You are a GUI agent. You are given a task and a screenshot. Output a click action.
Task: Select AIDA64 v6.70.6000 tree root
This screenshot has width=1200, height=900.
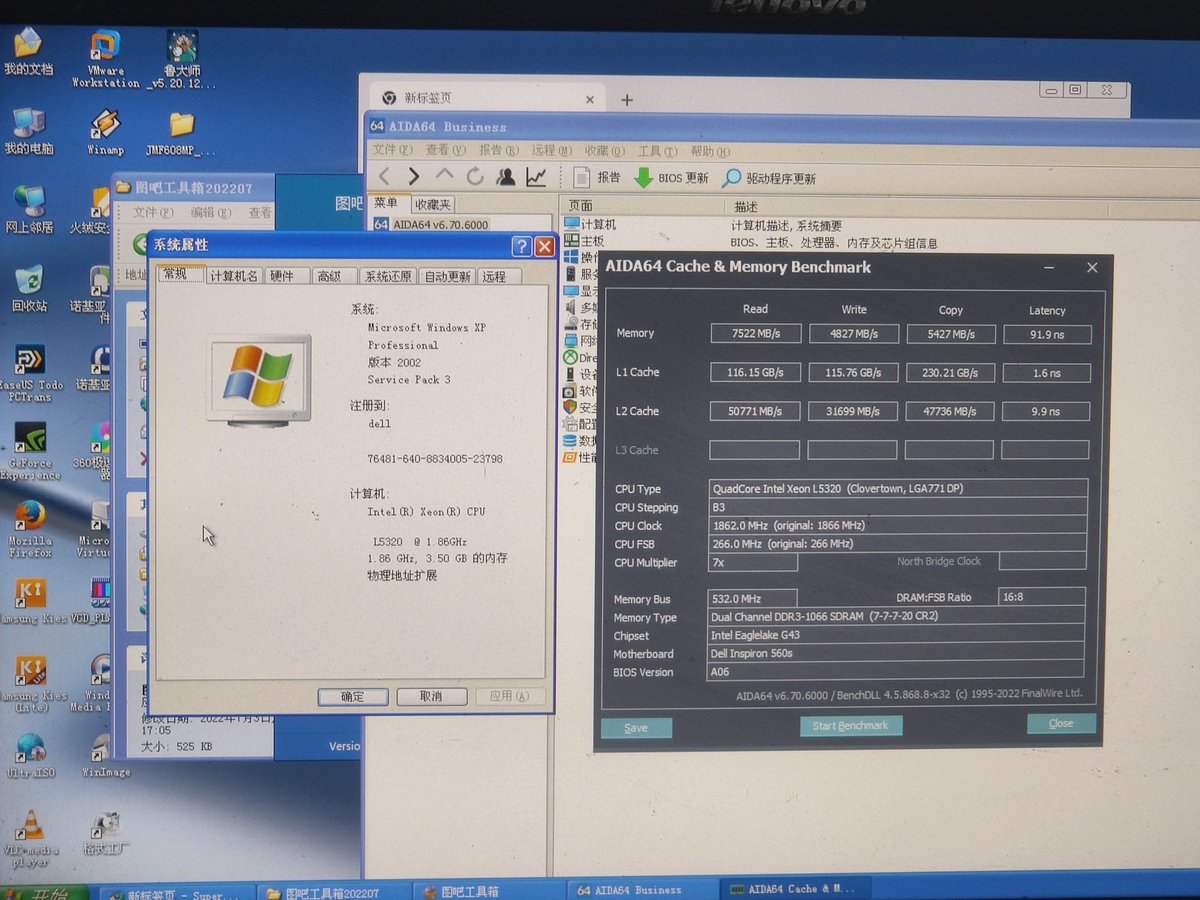[431, 225]
